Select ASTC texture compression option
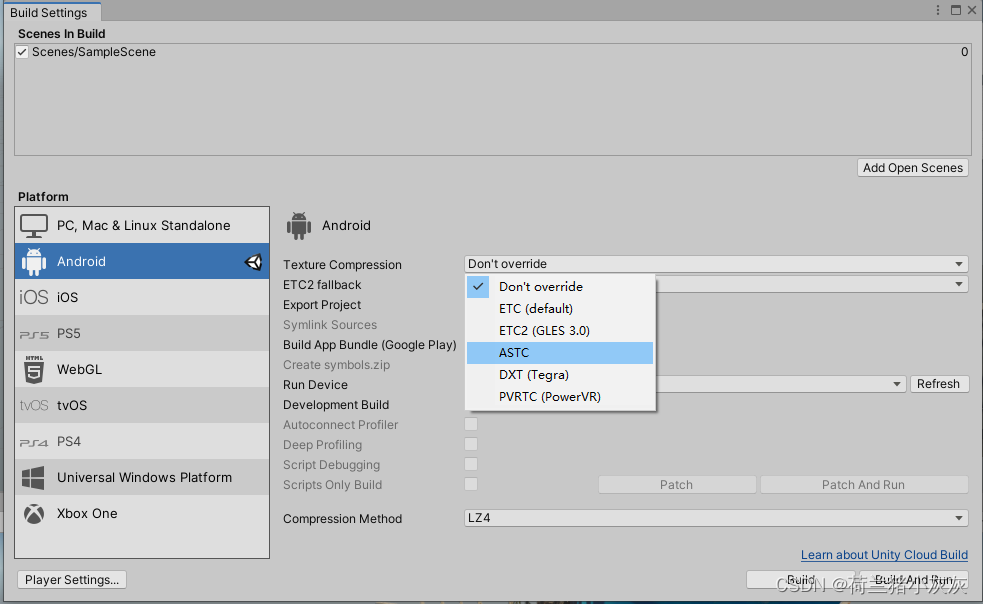This screenshot has height=604, width=983. pos(560,352)
